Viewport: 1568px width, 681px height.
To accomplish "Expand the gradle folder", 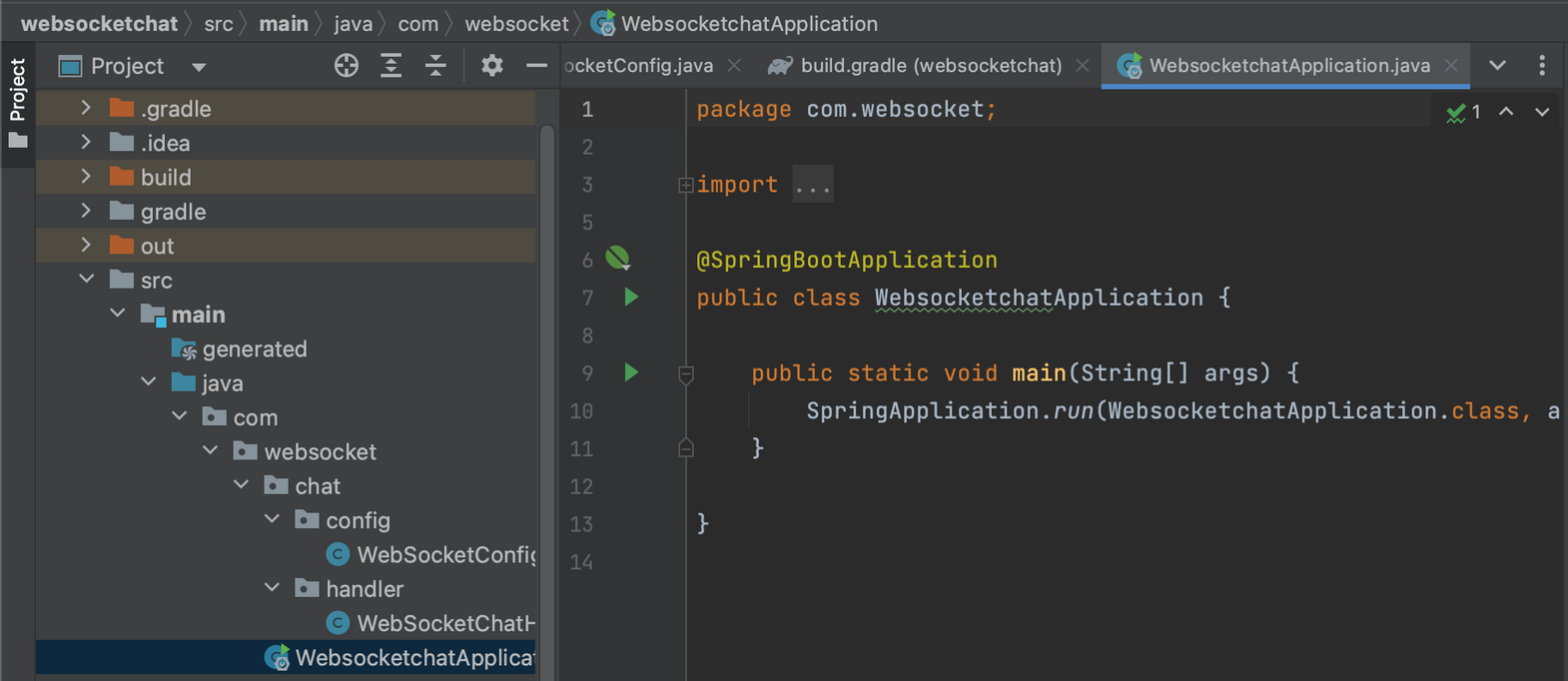I will point(86,211).
